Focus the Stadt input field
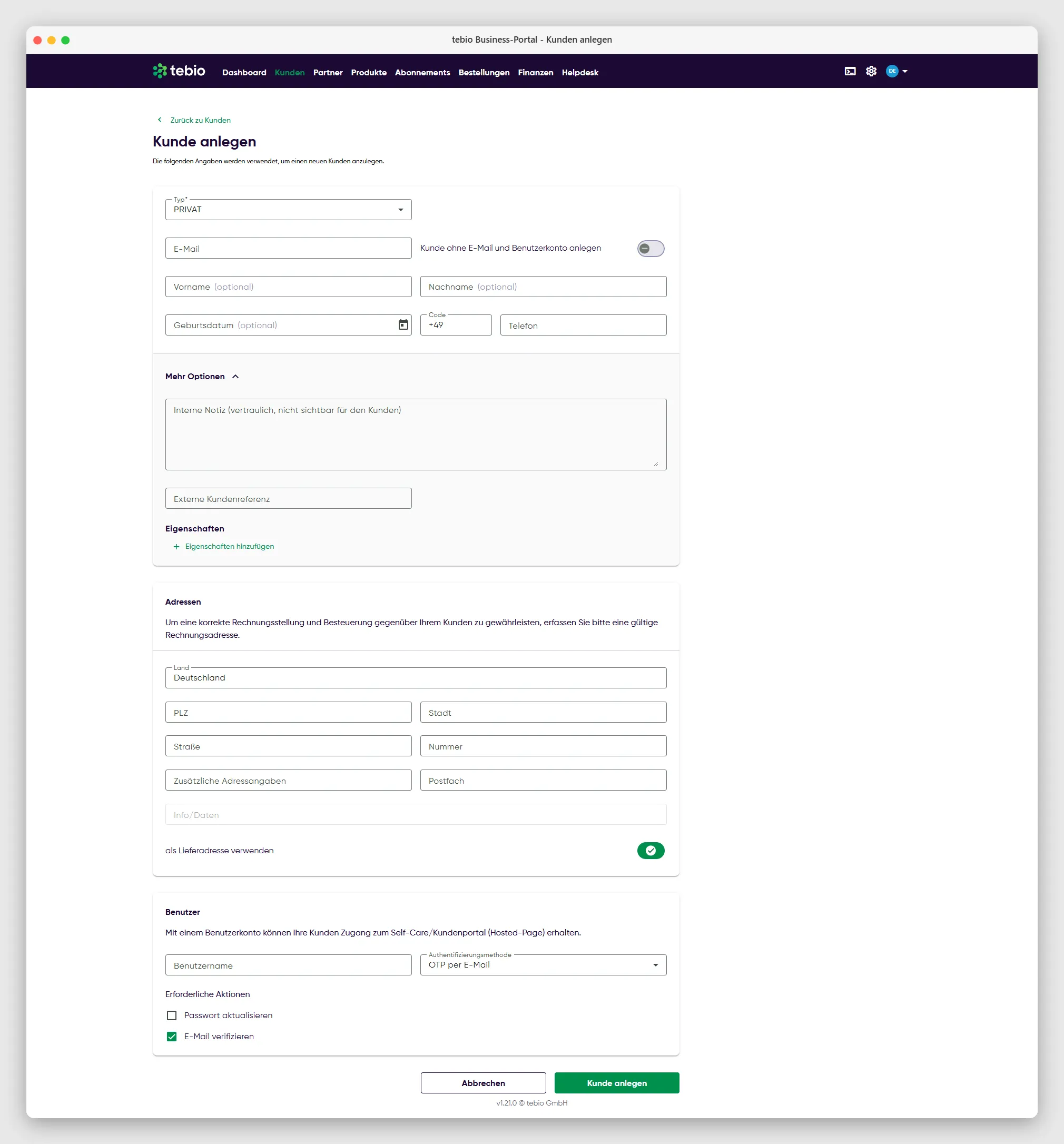1064x1144 pixels. coord(543,713)
